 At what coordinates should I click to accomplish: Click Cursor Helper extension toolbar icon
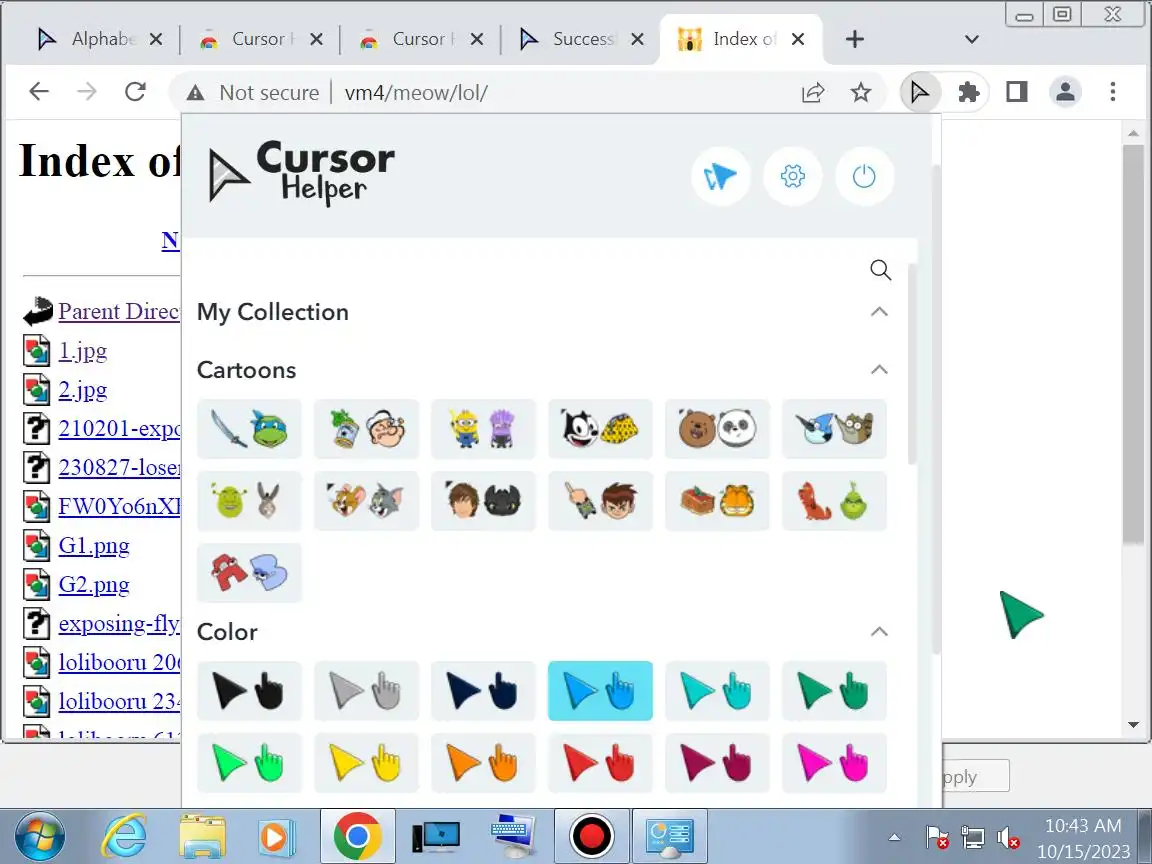pos(919,93)
